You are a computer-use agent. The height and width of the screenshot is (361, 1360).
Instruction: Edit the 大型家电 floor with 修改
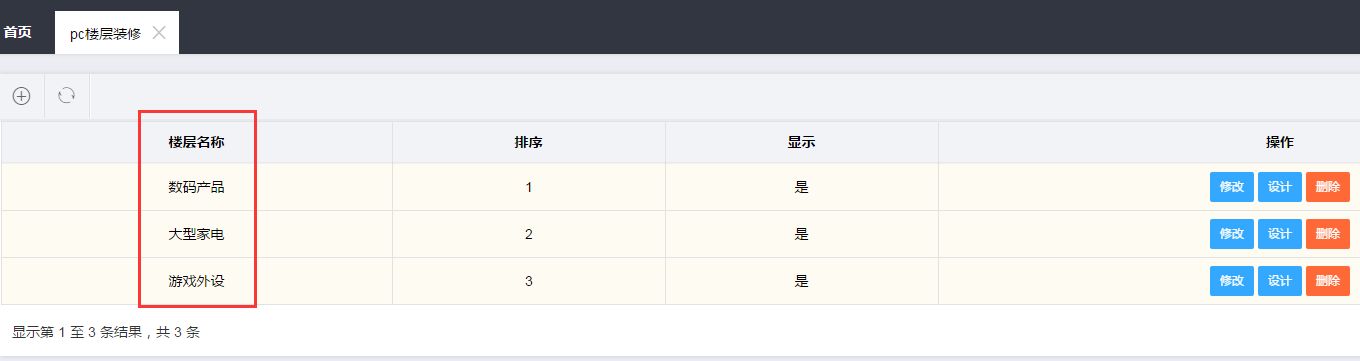pos(1232,234)
